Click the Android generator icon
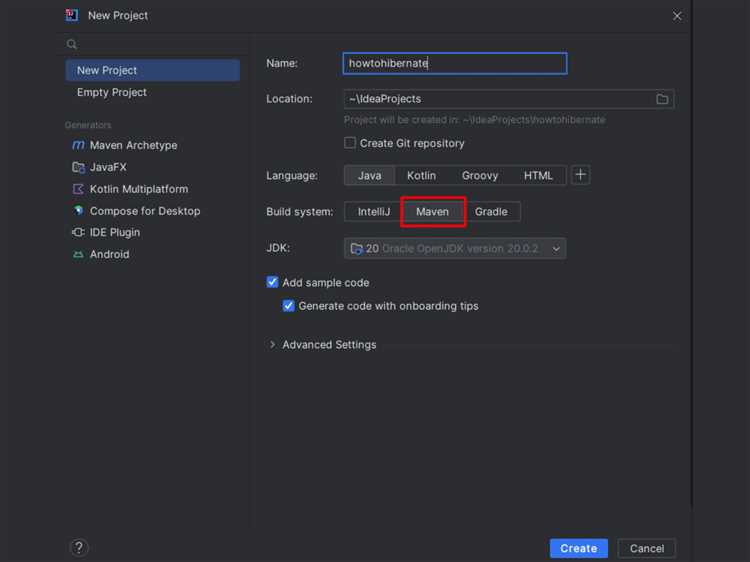Screen dimensions: 750x562 78,254
